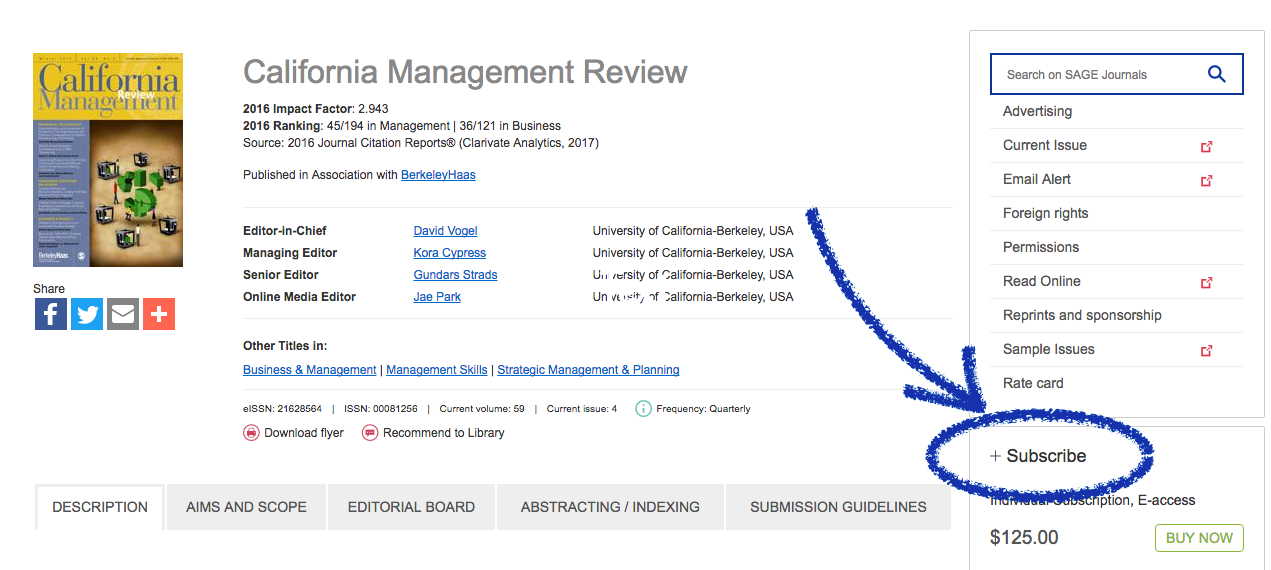Open the Advertising sidebar item
Image resolution: width=1271 pixels, height=570 pixels.
(x=1037, y=112)
